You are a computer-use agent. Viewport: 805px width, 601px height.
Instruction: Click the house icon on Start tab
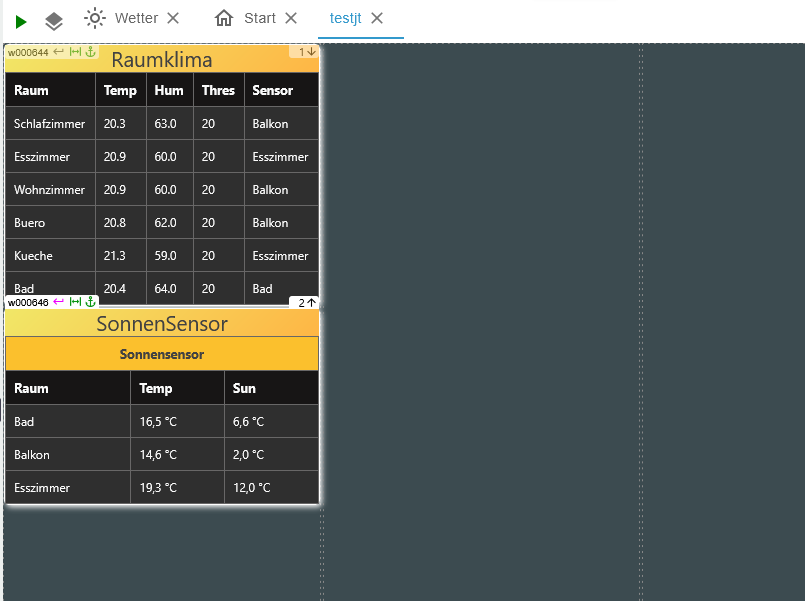click(224, 18)
